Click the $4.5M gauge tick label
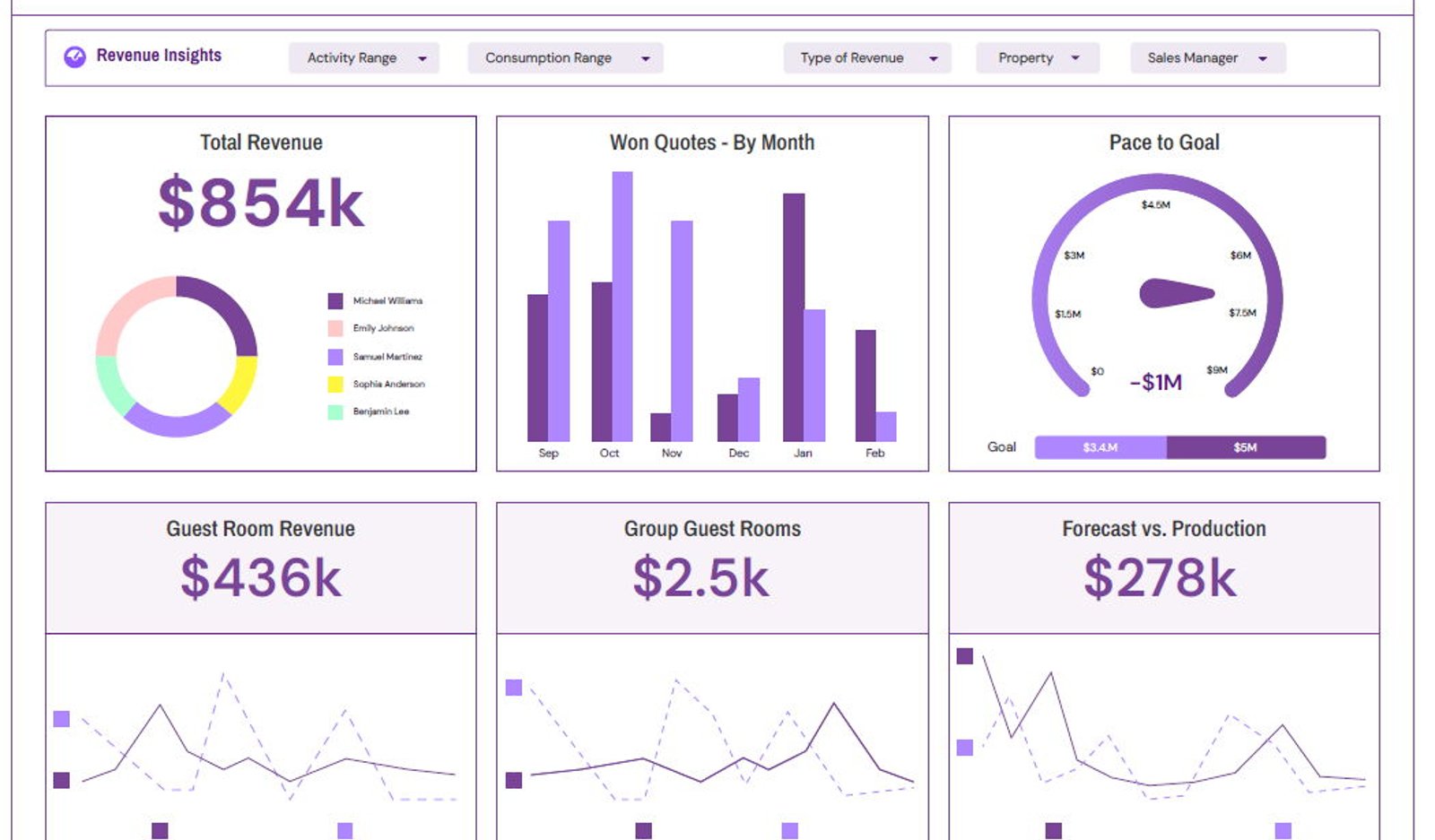The image size is (1435, 840). point(1156,205)
